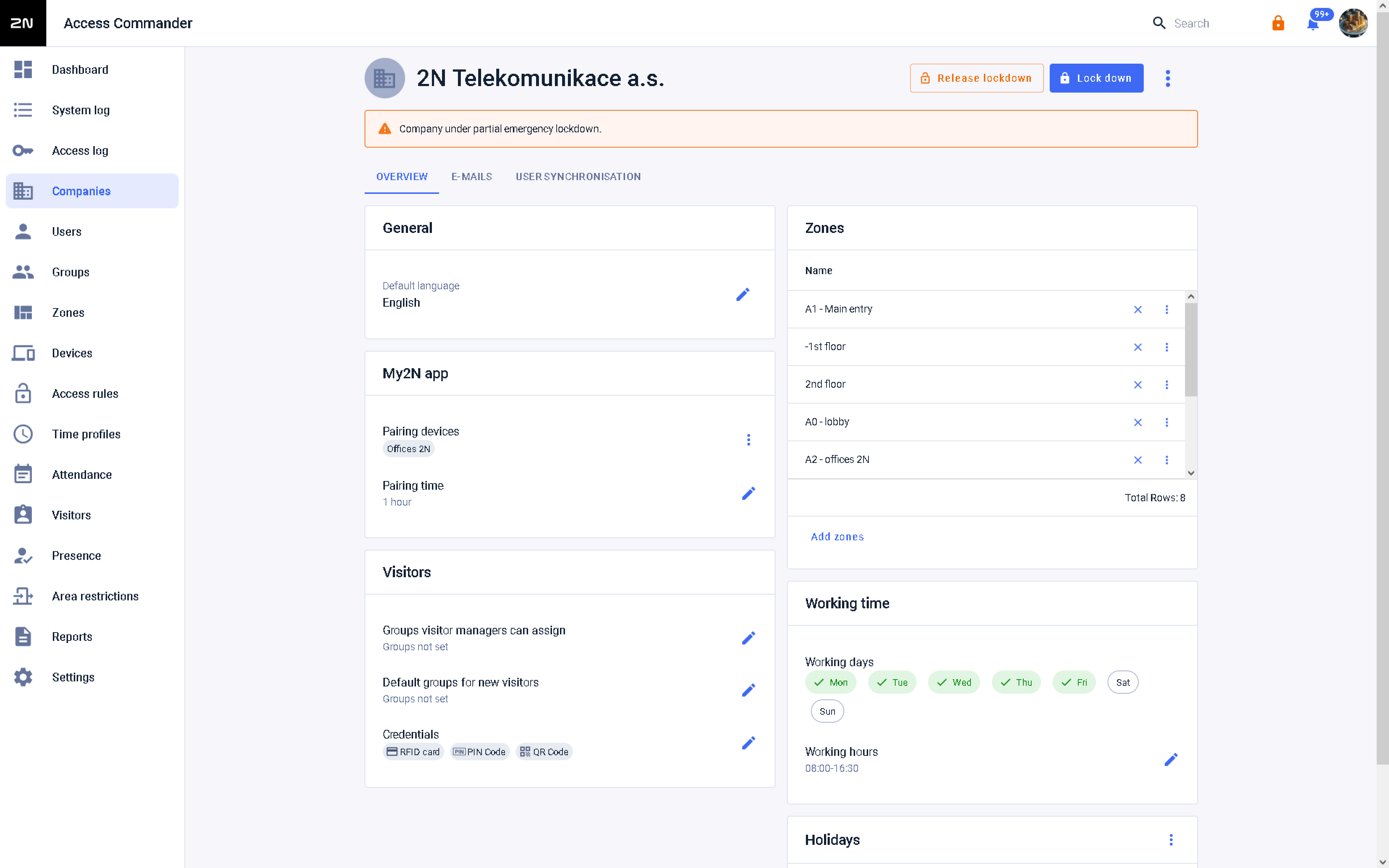This screenshot has width=1389, height=868.
Task: Open Area restrictions in the sidebar
Action: point(92,596)
